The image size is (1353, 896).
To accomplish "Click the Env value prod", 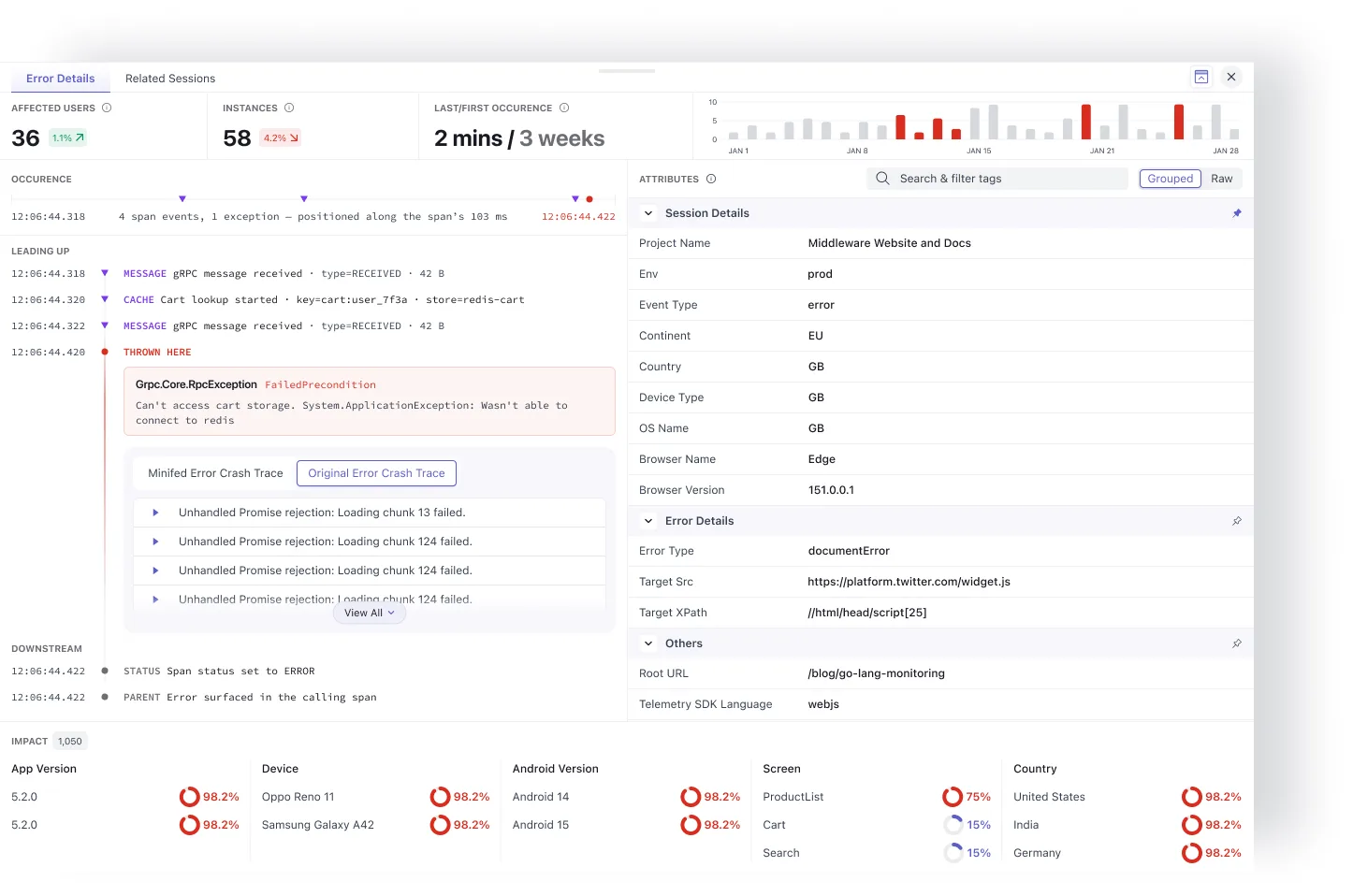I will pyautogui.click(x=820, y=274).
